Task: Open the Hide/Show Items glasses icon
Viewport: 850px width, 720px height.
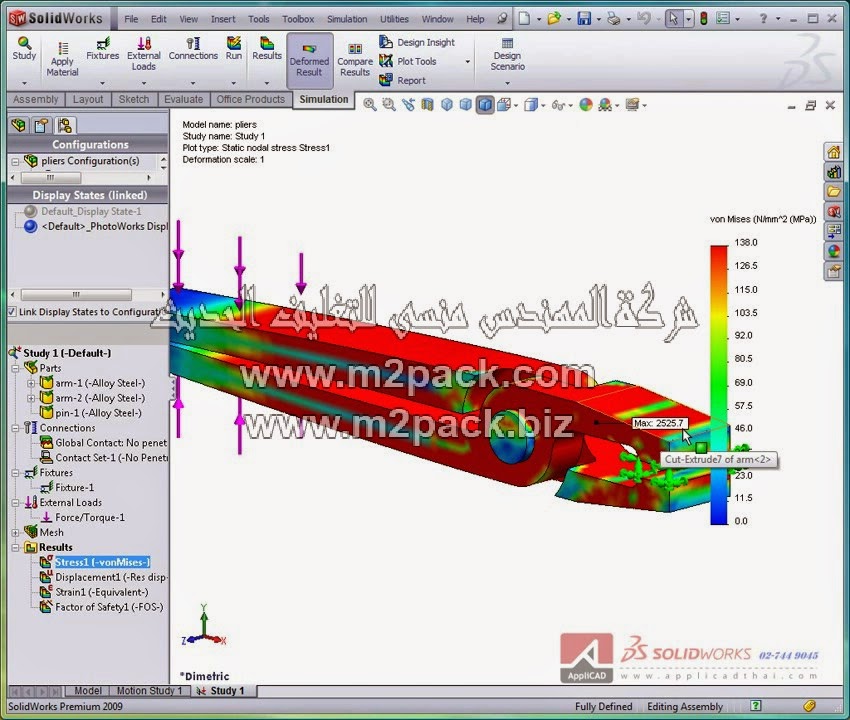Action: [x=558, y=105]
